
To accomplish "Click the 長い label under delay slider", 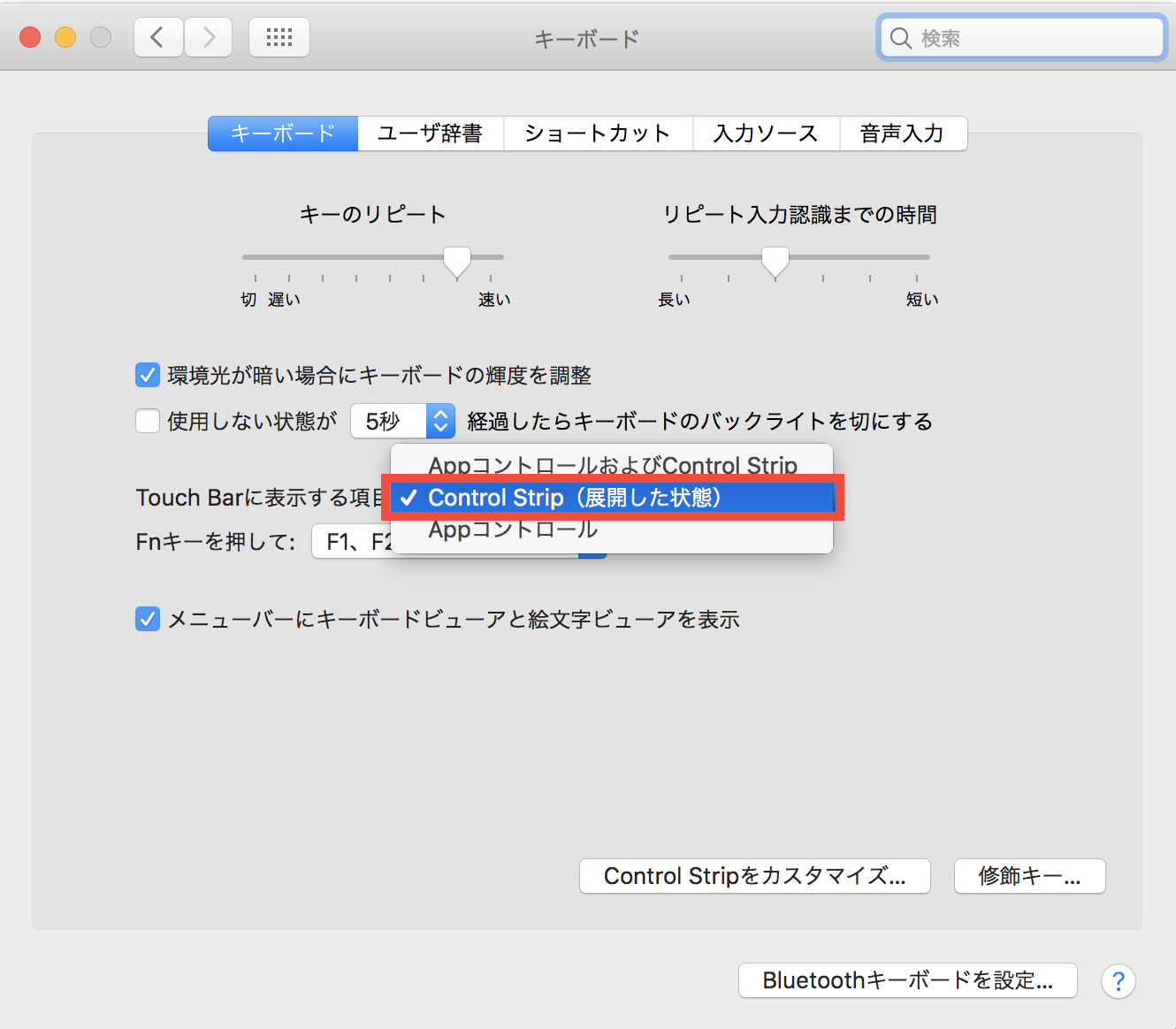I will coord(674,300).
